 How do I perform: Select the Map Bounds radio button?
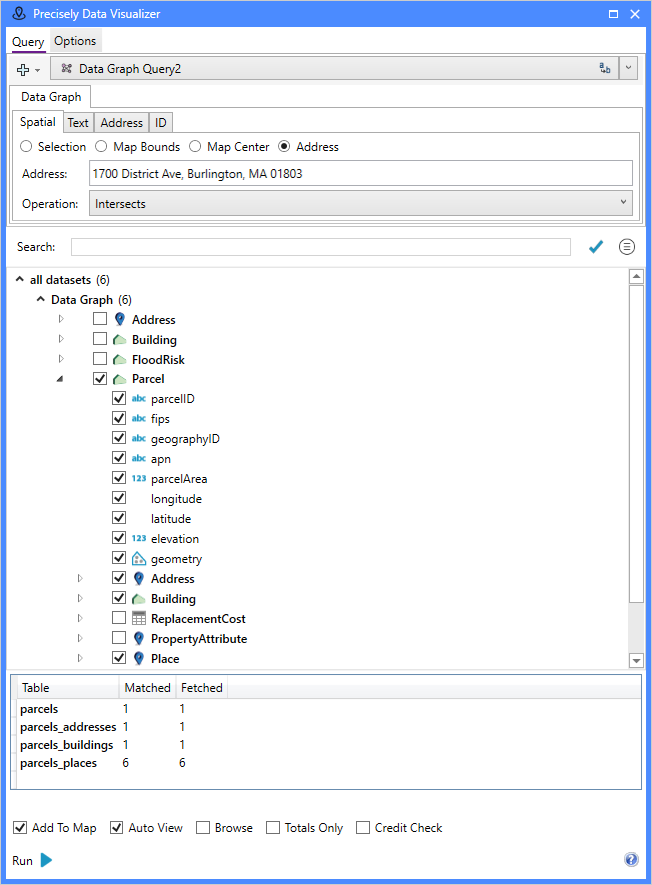(101, 146)
